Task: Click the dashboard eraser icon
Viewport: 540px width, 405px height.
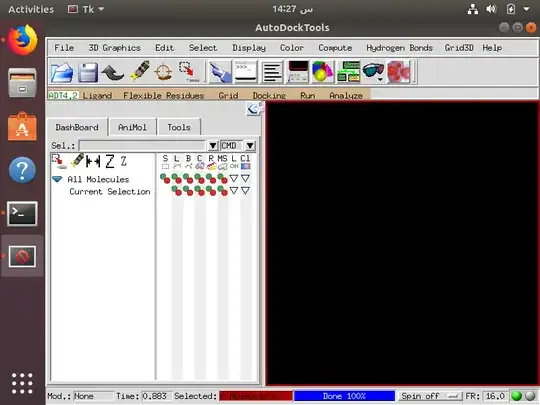Action: (77, 160)
